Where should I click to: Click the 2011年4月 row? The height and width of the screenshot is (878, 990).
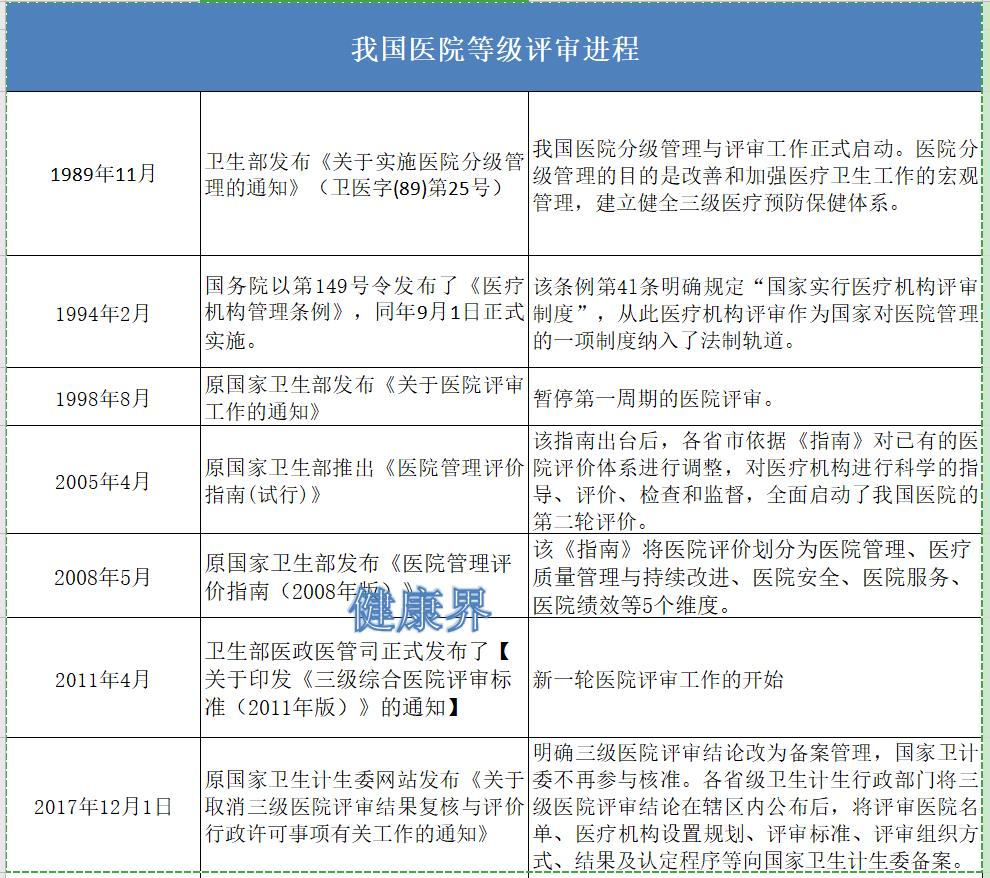(103, 678)
